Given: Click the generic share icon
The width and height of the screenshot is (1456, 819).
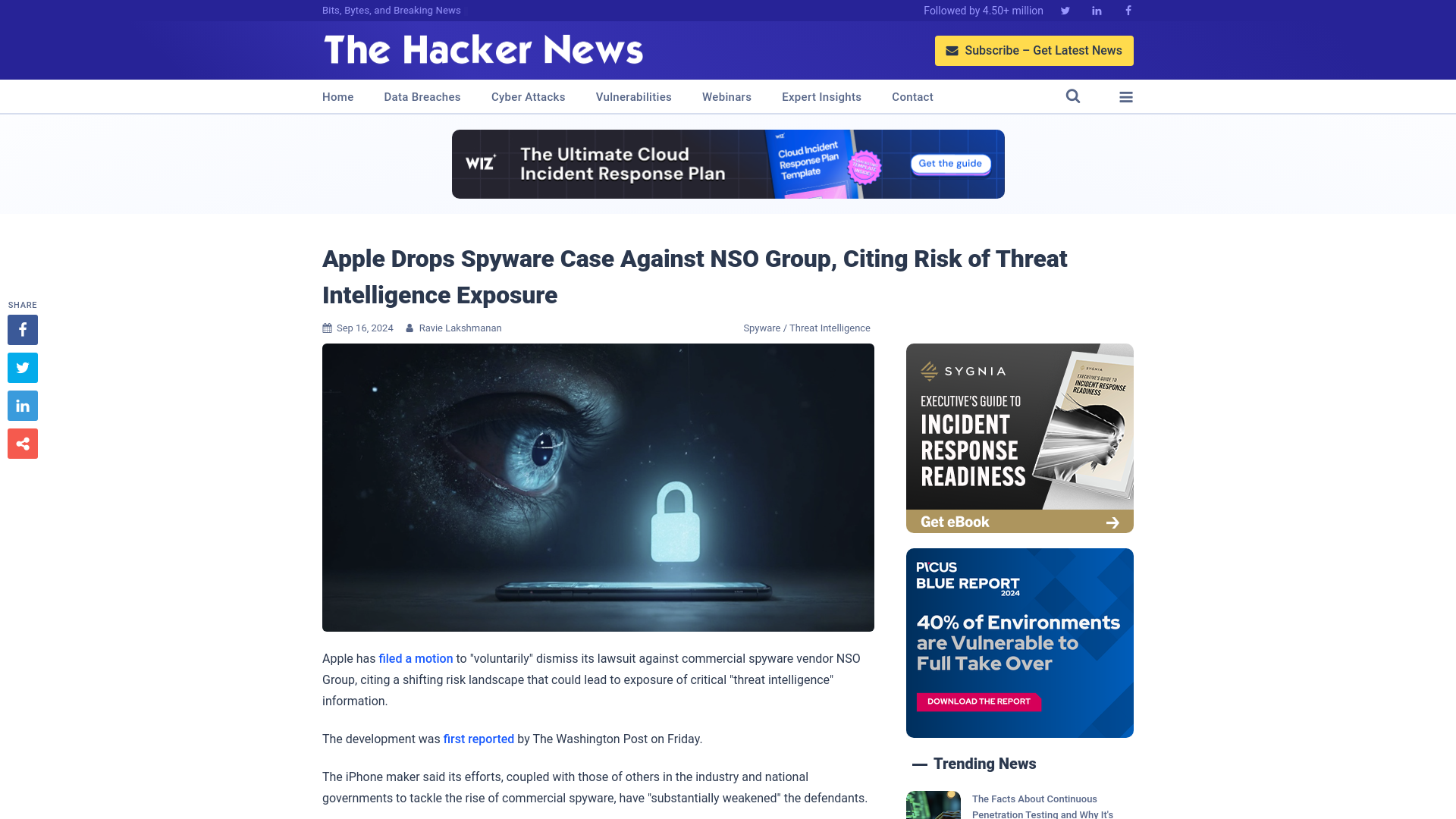Looking at the screenshot, I should tap(22, 443).
